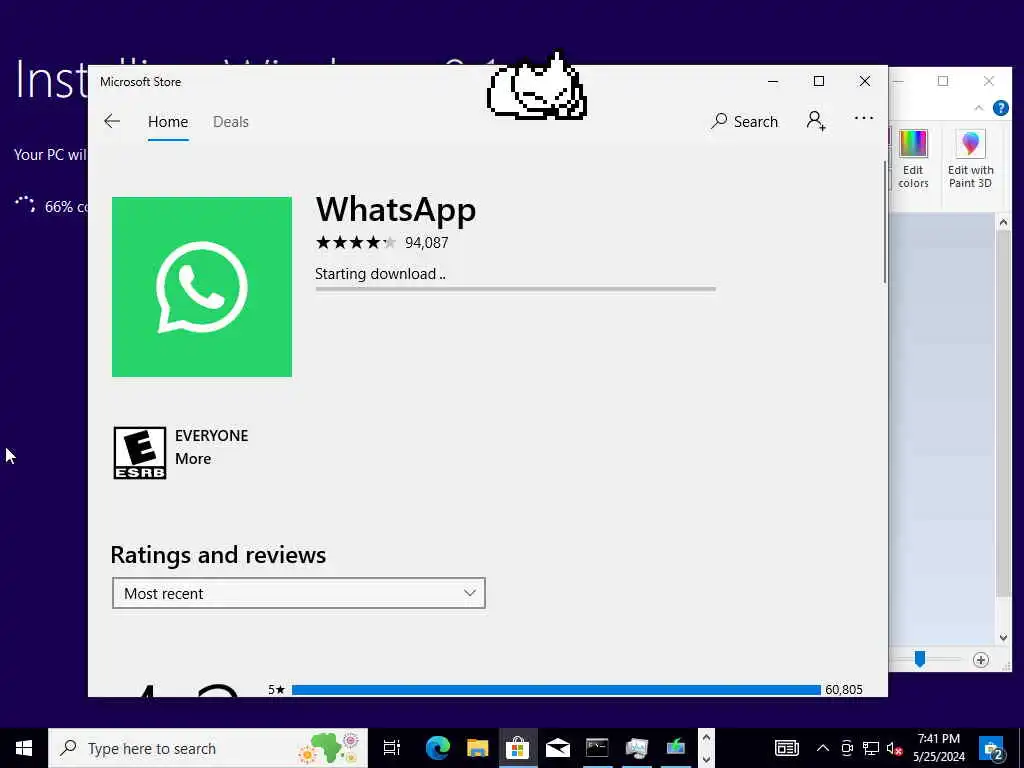Click the taskbar overflow down arrow
This screenshot has width=1024, height=768.
(x=706, y=759)
